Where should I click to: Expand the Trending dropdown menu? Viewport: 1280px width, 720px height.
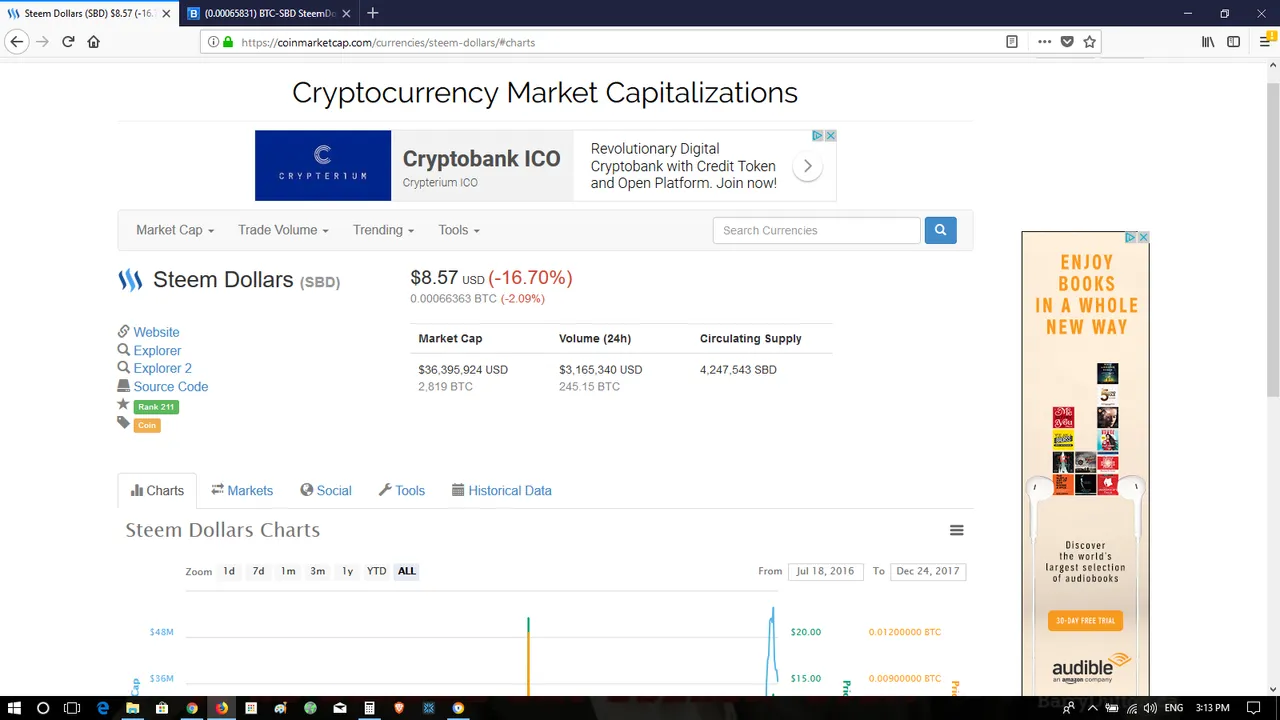coord(383,230)
